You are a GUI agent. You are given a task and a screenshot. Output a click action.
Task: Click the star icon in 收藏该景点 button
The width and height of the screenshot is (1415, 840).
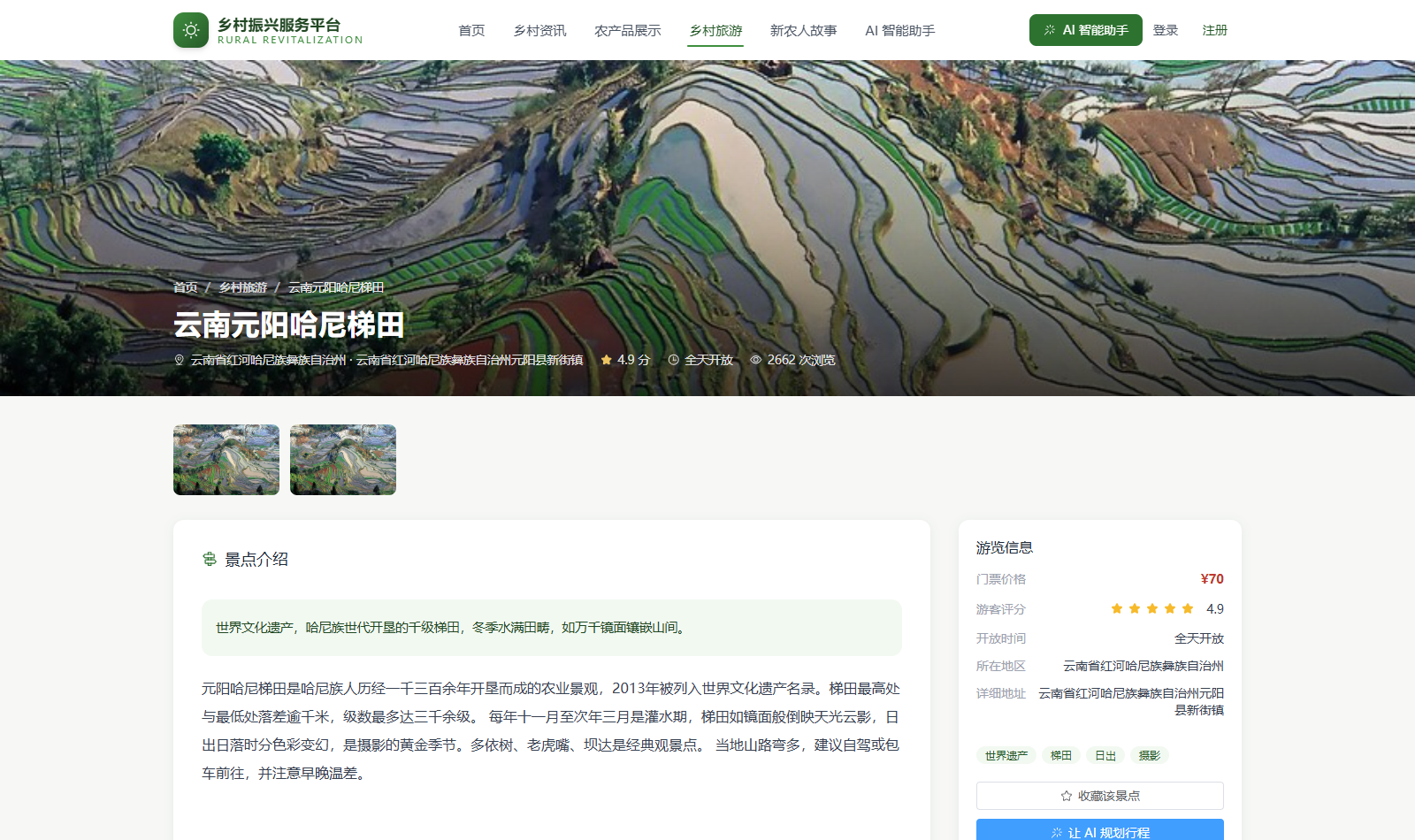1067,796
